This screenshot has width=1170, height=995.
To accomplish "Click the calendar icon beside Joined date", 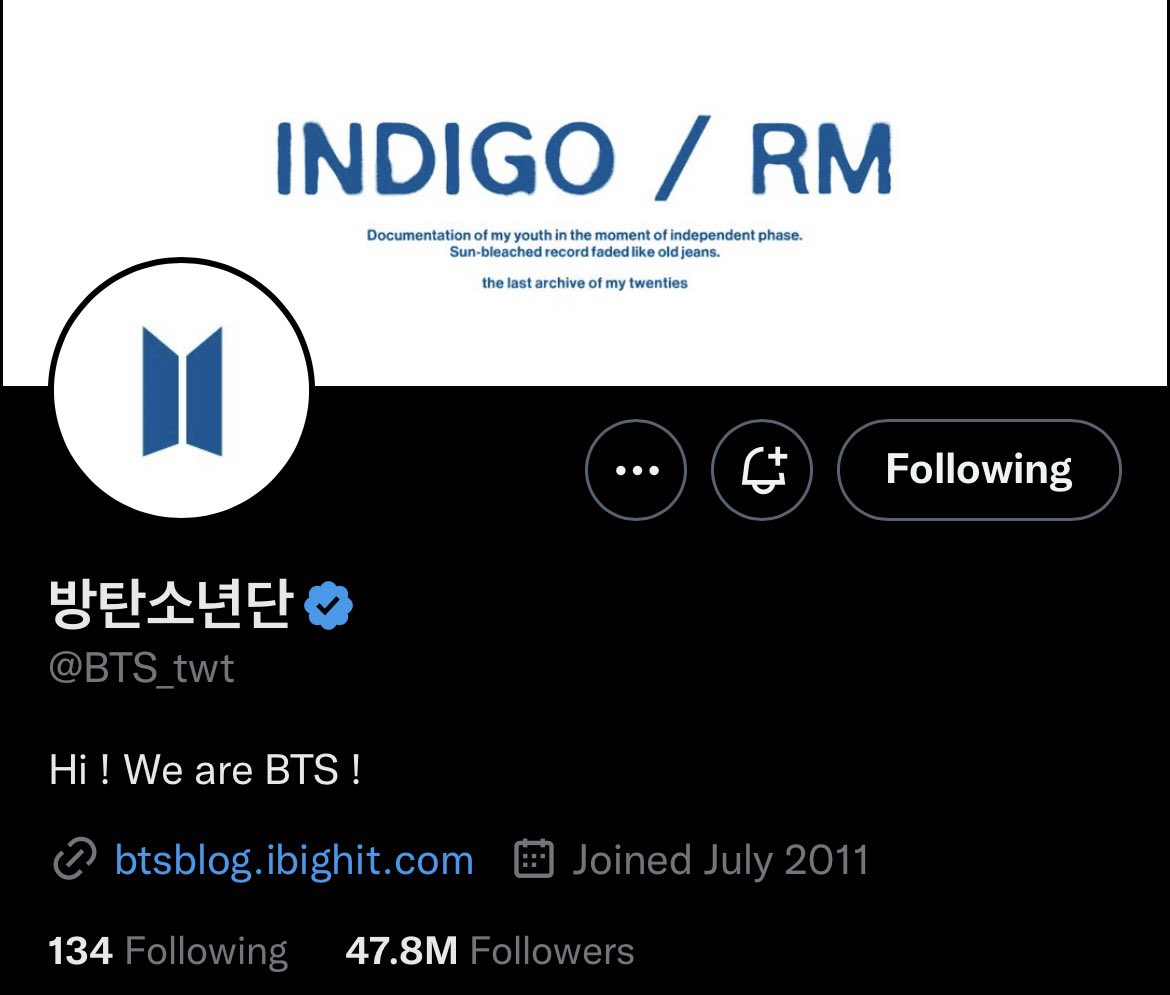I will pos(534,858).
